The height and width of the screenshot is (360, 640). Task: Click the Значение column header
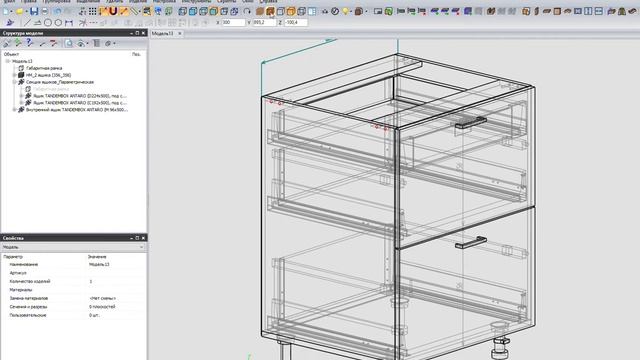pyautogui.click(x=97, y=257)
